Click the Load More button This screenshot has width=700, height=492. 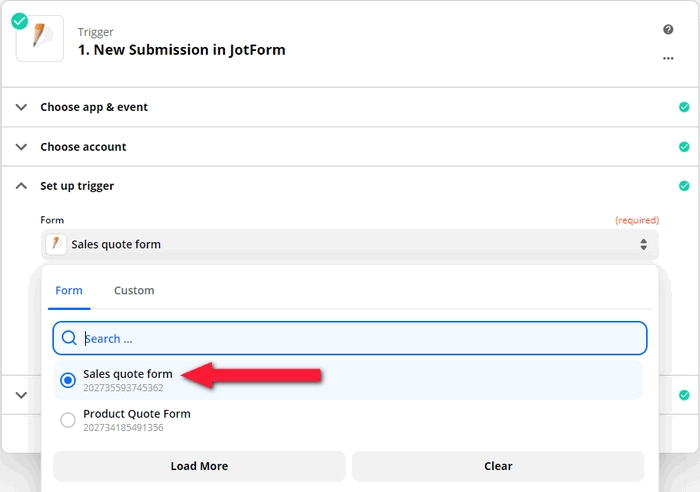199,466
